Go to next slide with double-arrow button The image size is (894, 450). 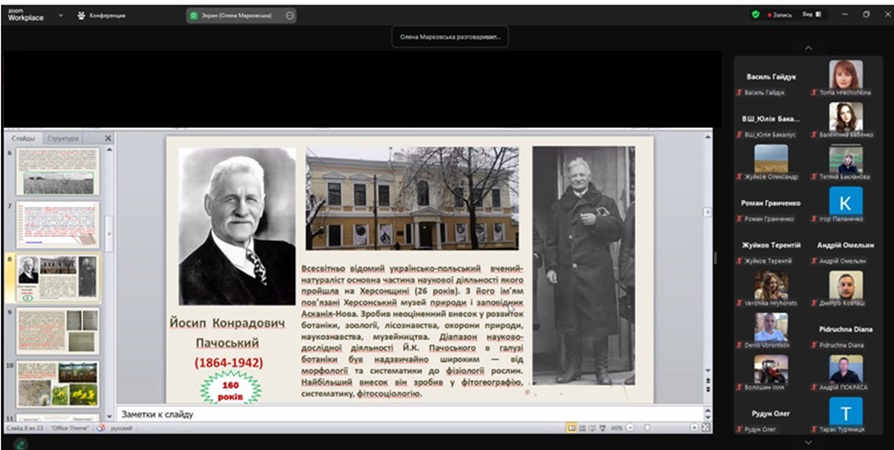click(x=708, y=391)
